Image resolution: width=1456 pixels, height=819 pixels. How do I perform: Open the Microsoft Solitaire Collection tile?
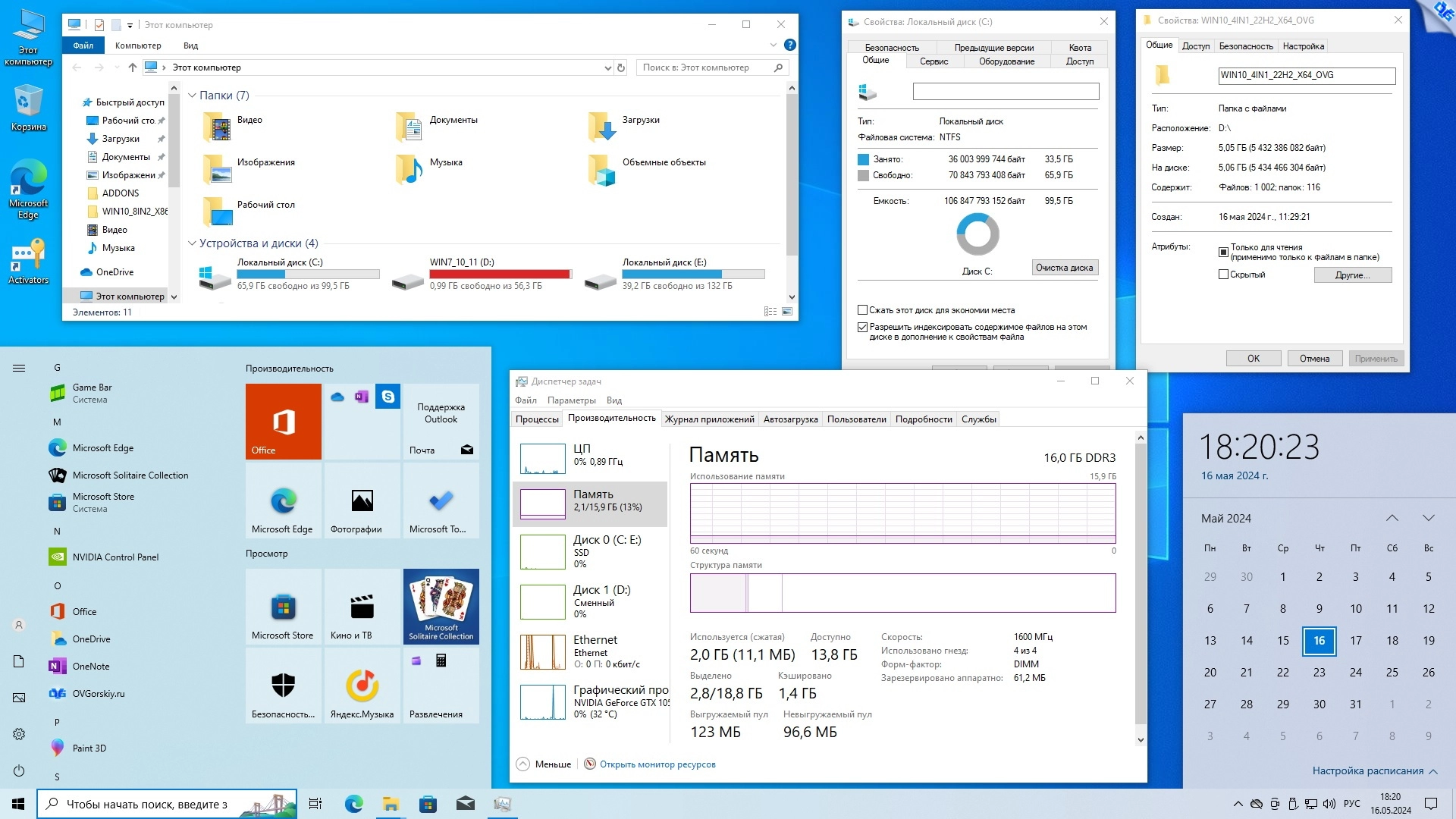pos(441,607)
